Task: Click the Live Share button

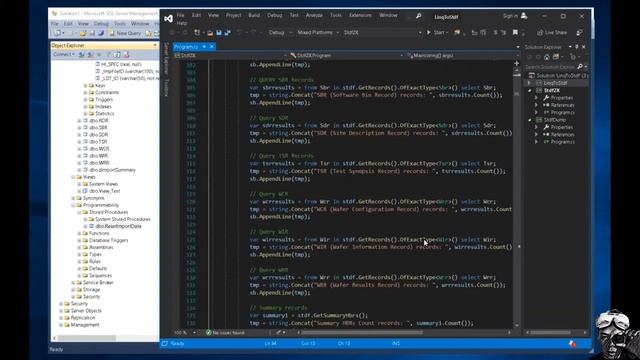Action: tap(552, 33)
